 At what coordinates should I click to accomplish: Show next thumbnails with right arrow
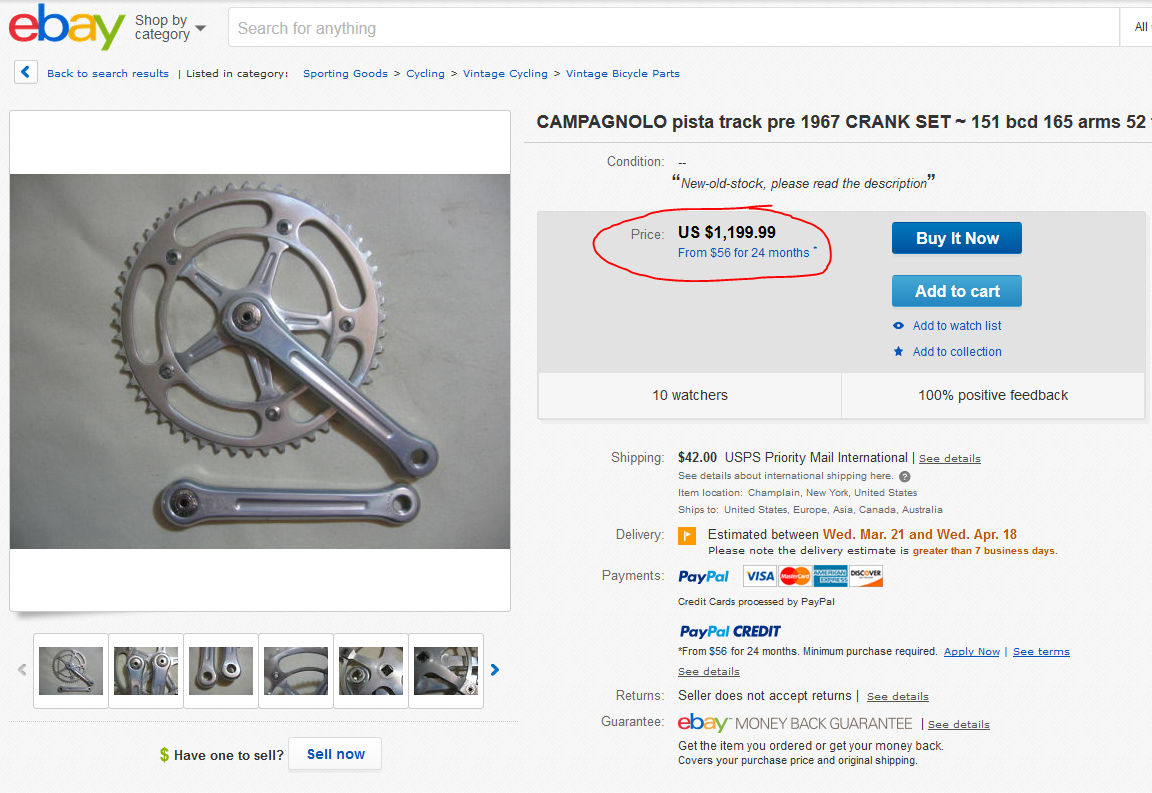(494, 670)
